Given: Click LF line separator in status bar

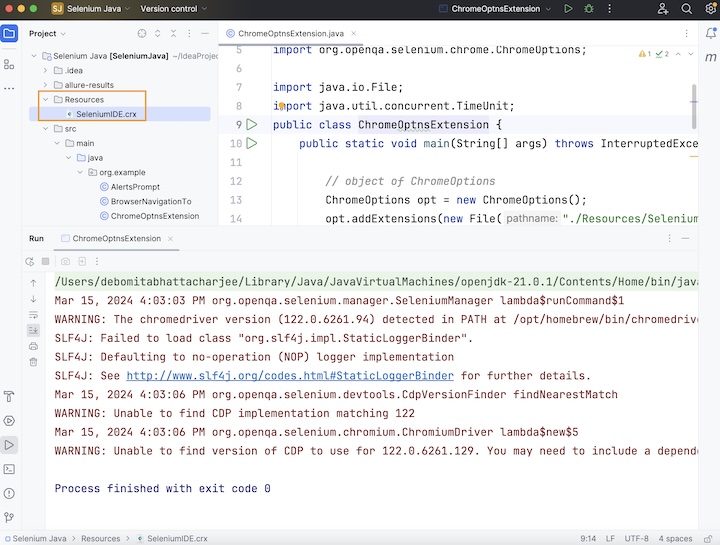Looking at the screenshot, I should (610, 539).
